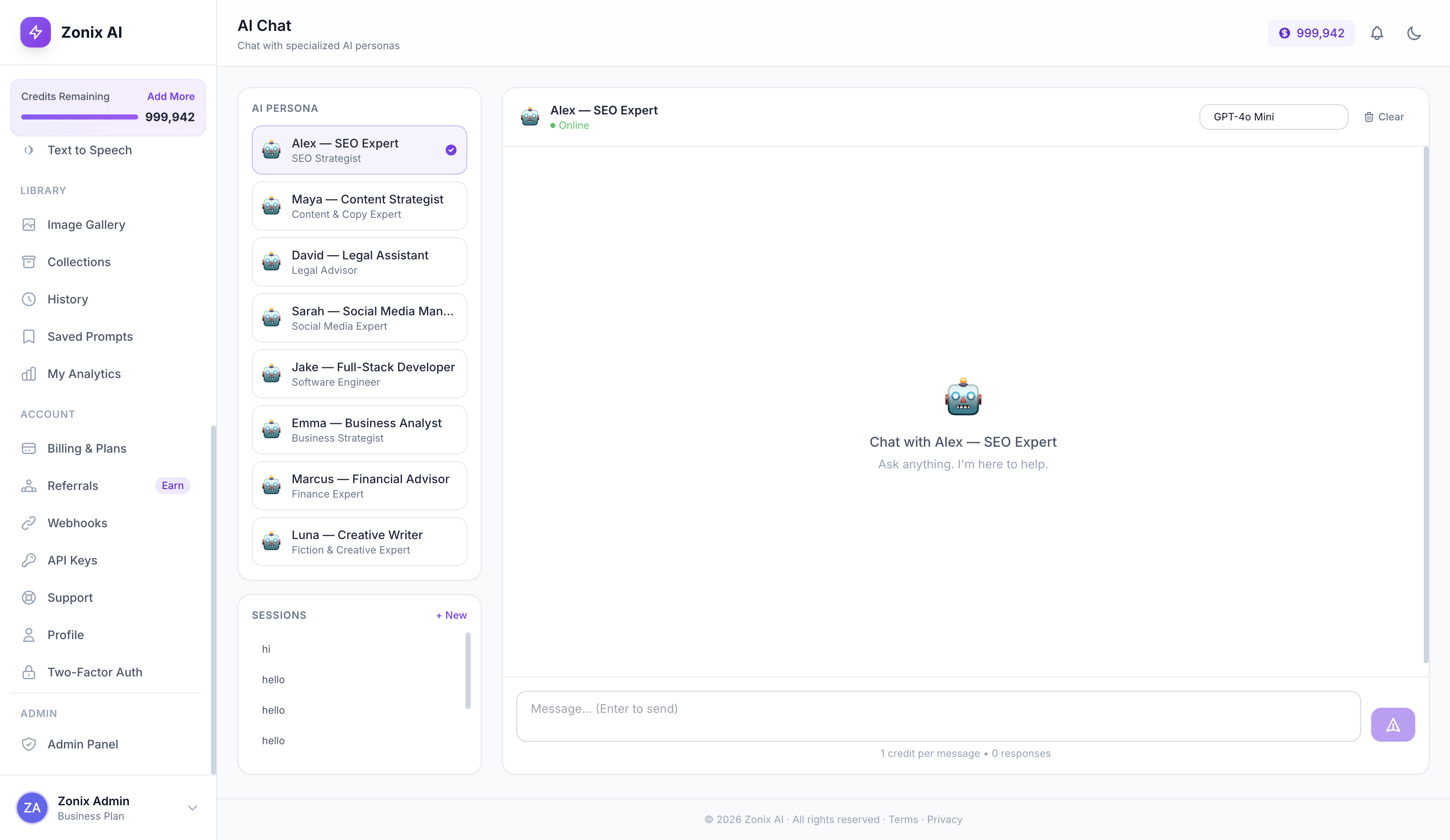Toggle dark mode moon icon
The image size is (1450, 840).
pos(1414,33)
